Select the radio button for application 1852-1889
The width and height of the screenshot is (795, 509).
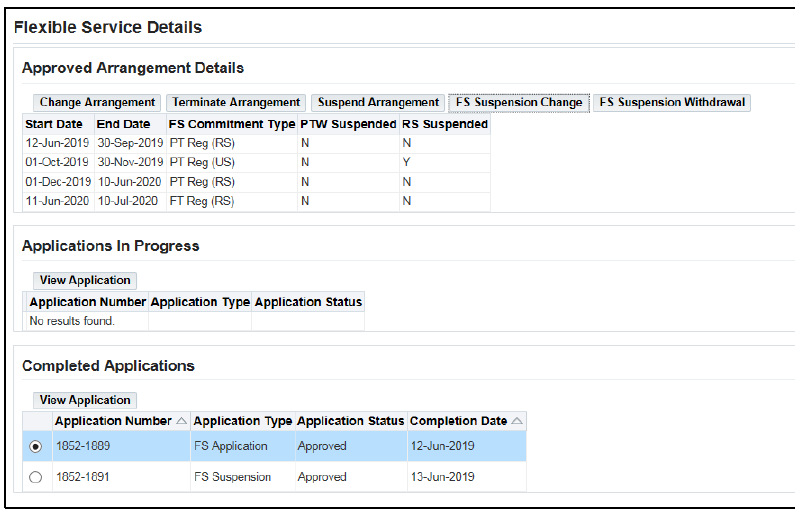click(x=36, y=447)
